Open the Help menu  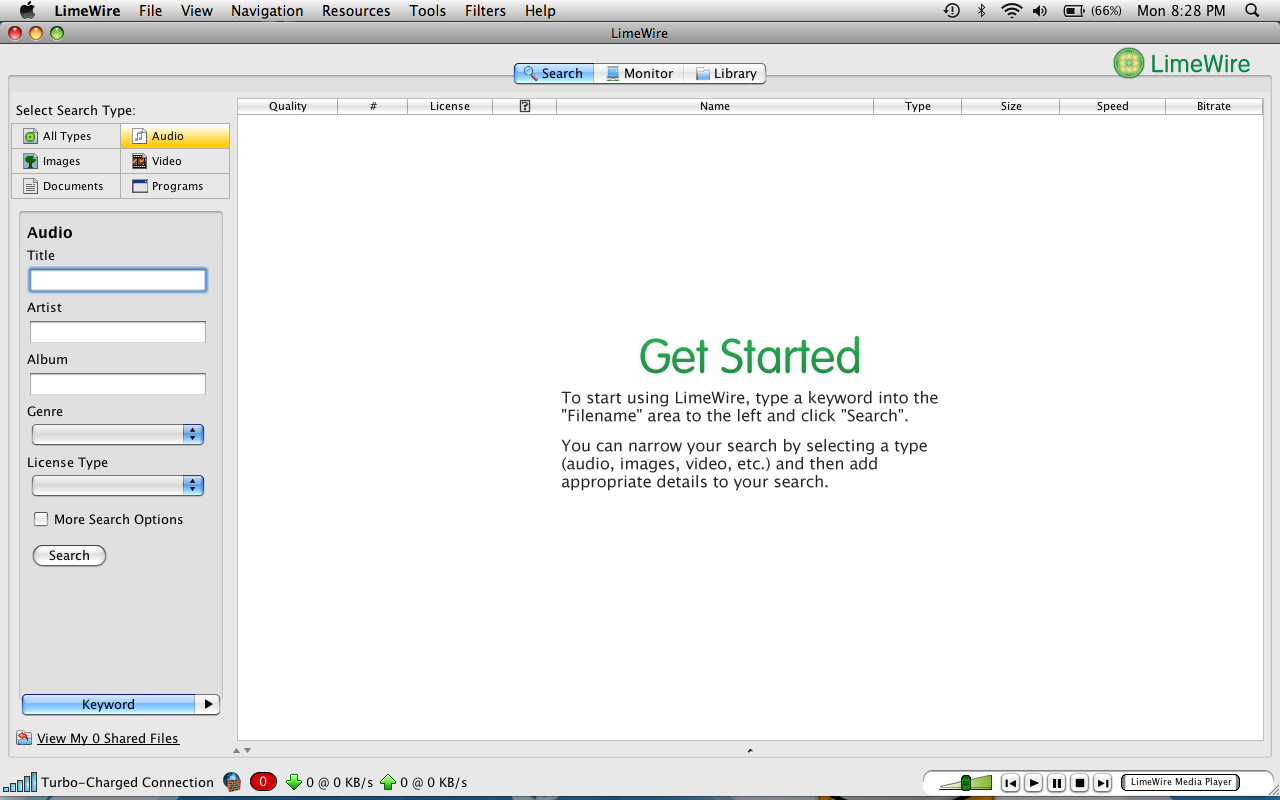click(x=540, y=11)
